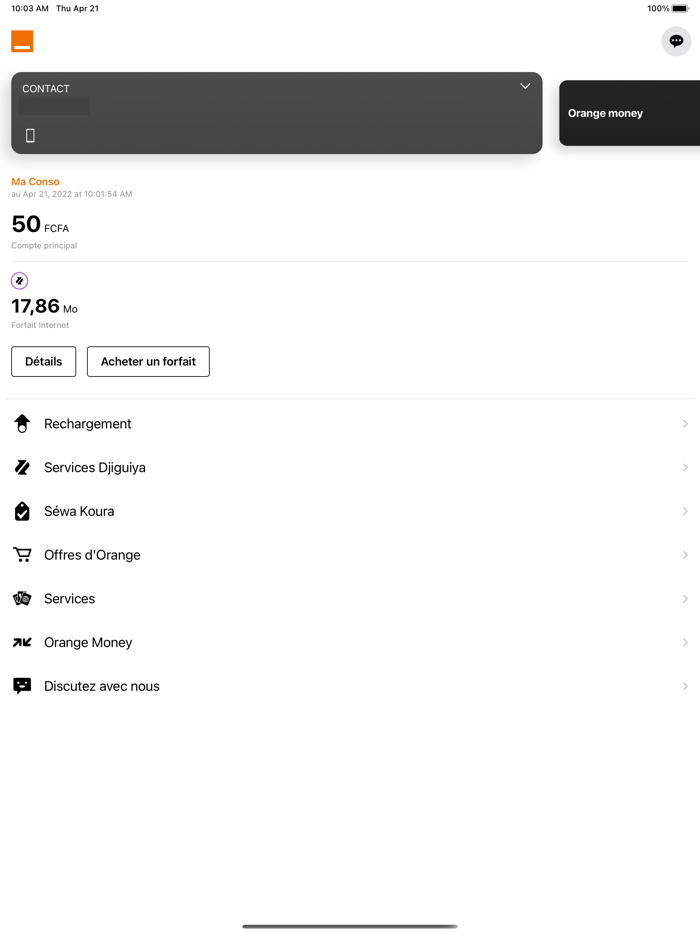Open Séwa Koura row chevron

point(685,511)
